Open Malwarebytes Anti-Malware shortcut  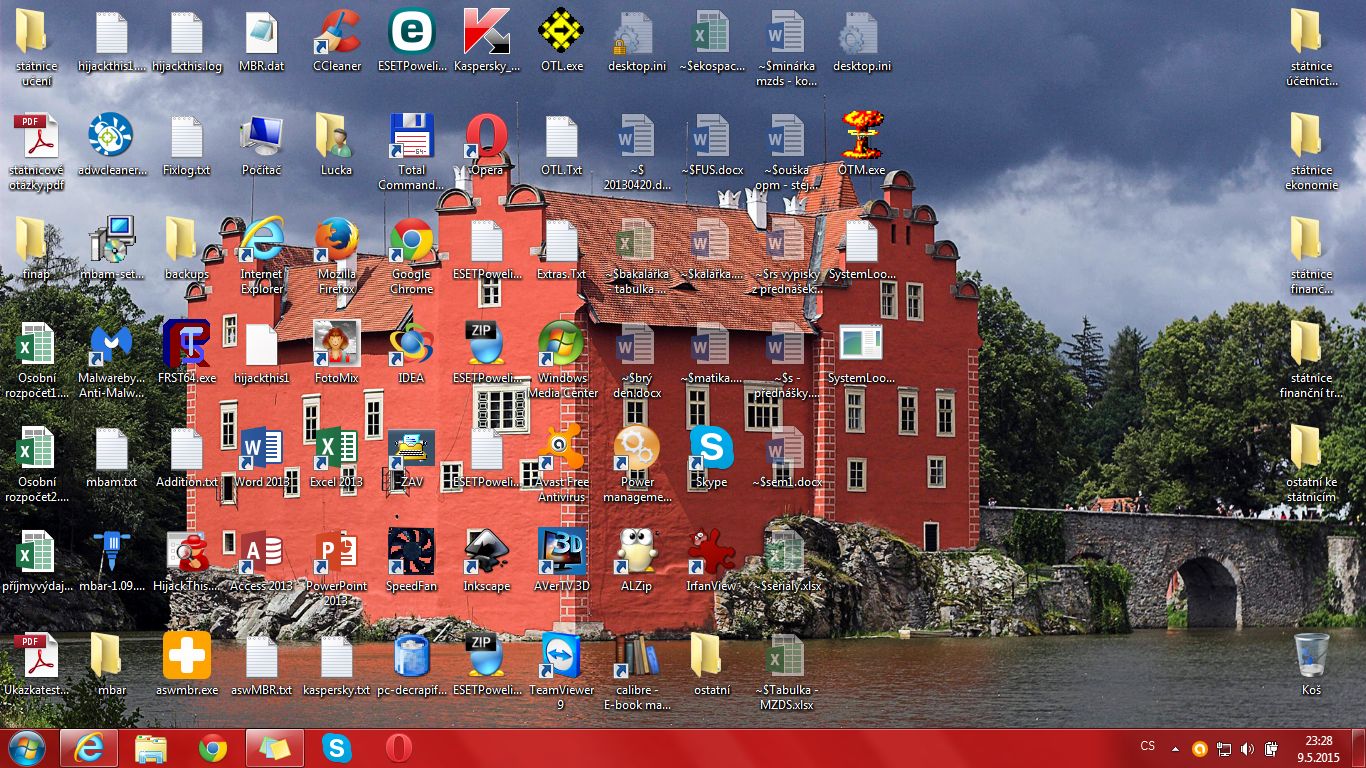pyautogui.click(x=111, y=360)
